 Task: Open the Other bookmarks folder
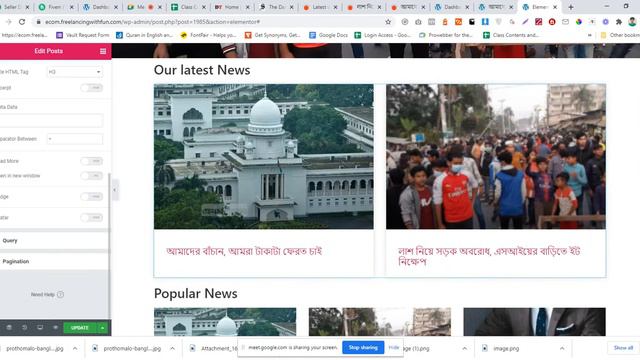coord(620,35)
